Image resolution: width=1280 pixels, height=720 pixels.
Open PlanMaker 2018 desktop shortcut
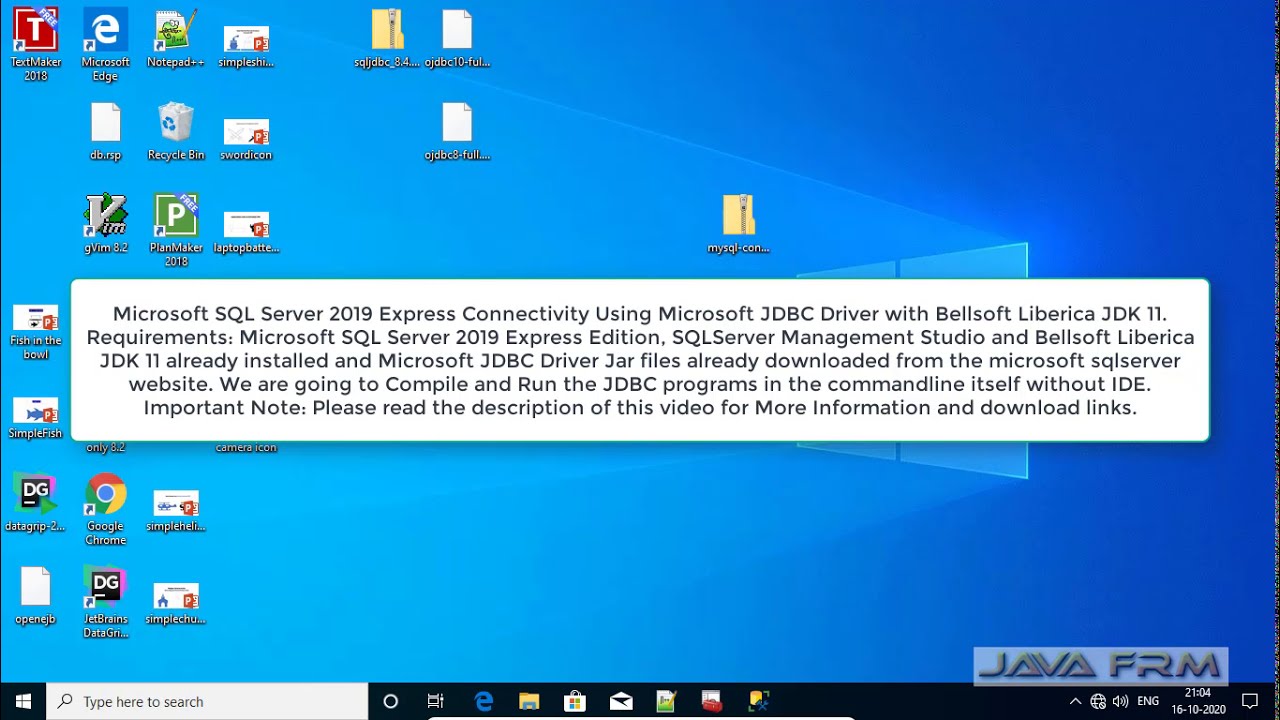pyautogui.click(x=176, y=230)
